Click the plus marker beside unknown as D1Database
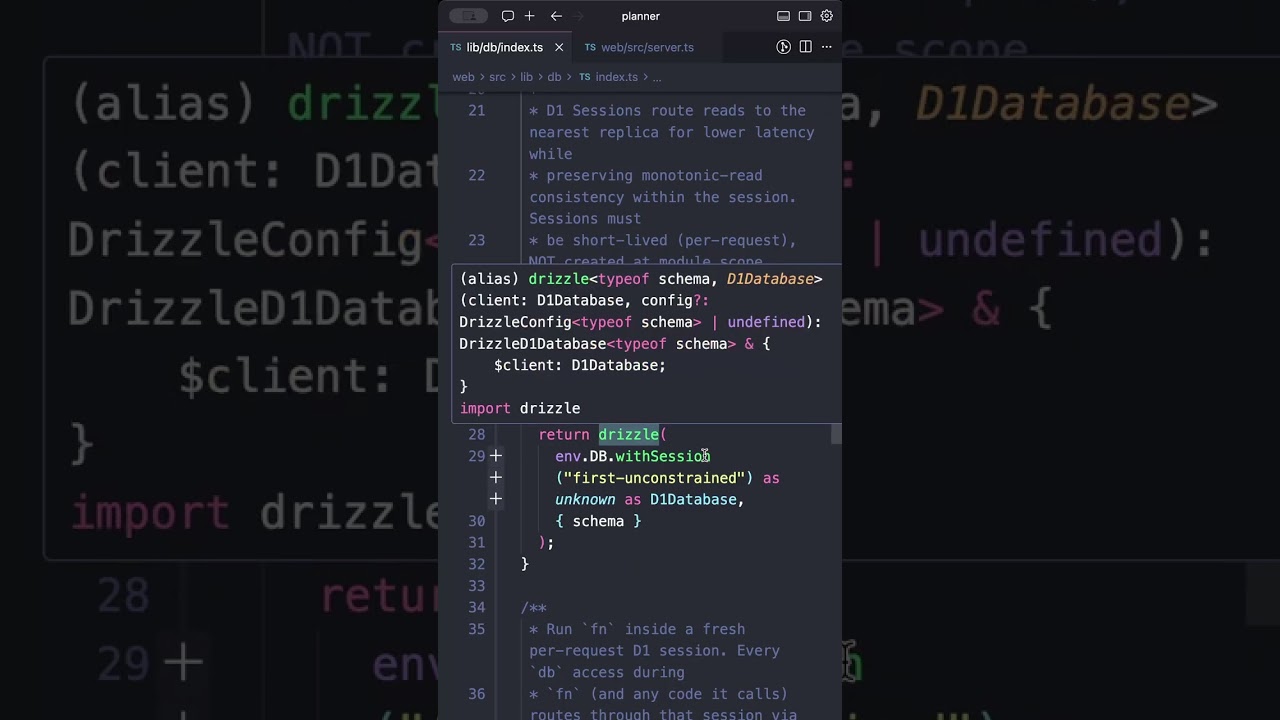Screen dimensions: 1280x720 tap(495, 499)
